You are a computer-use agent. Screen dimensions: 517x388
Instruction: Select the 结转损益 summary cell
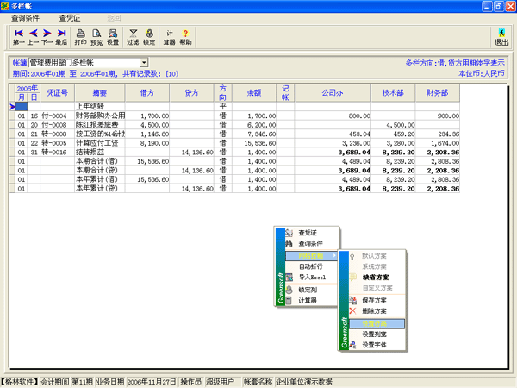tap(100, 152)
